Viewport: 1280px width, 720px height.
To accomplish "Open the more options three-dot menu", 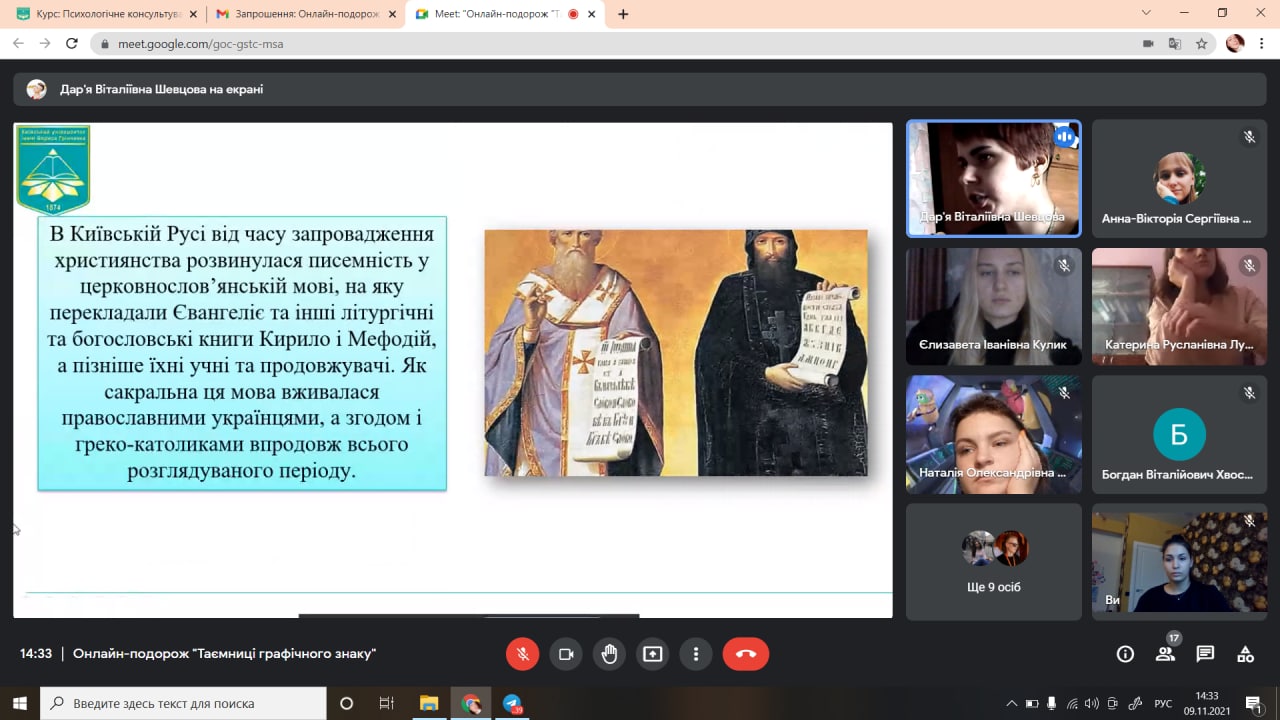I will point(696,654).
